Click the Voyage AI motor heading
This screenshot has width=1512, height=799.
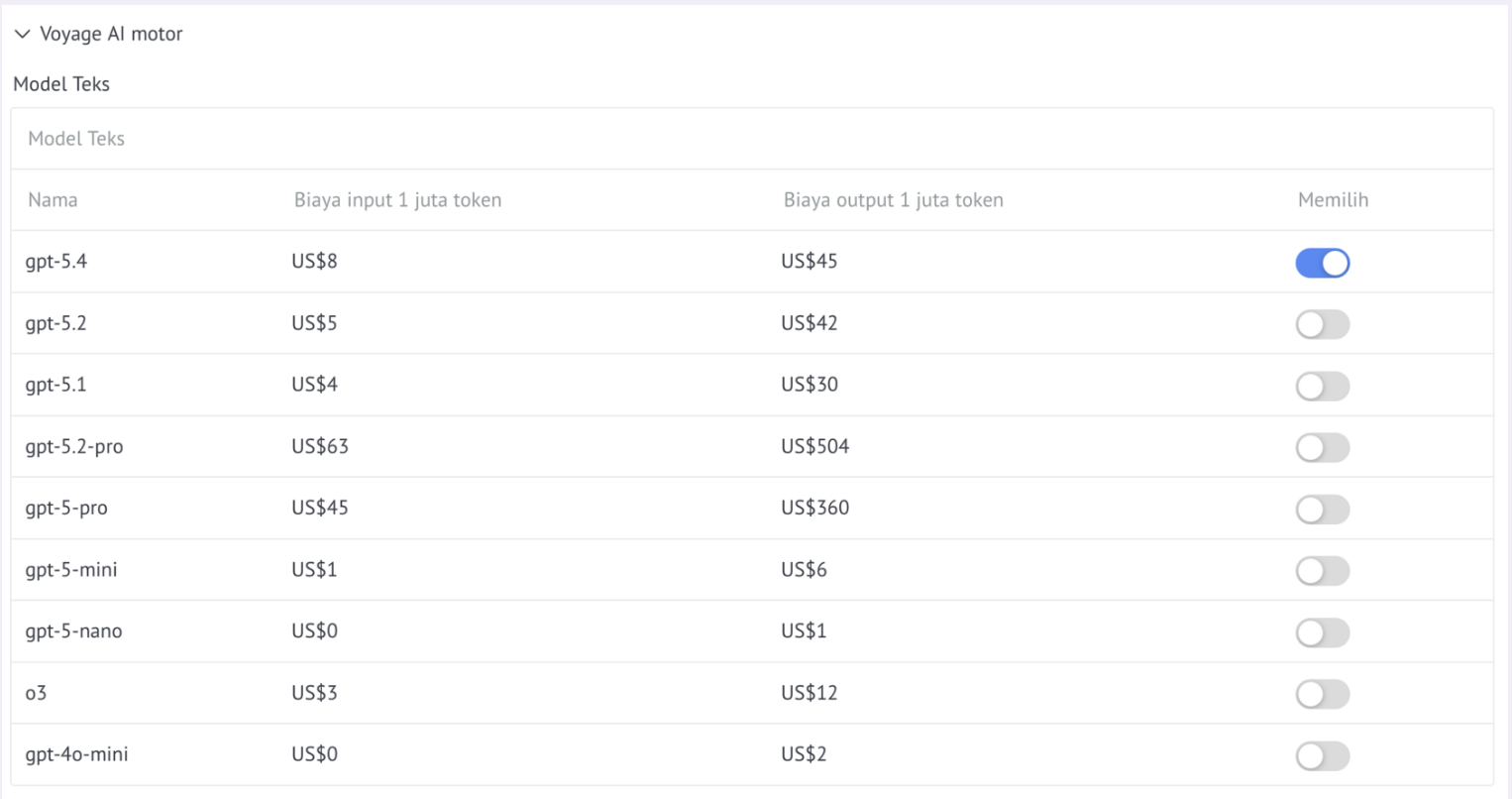point(111,34)
